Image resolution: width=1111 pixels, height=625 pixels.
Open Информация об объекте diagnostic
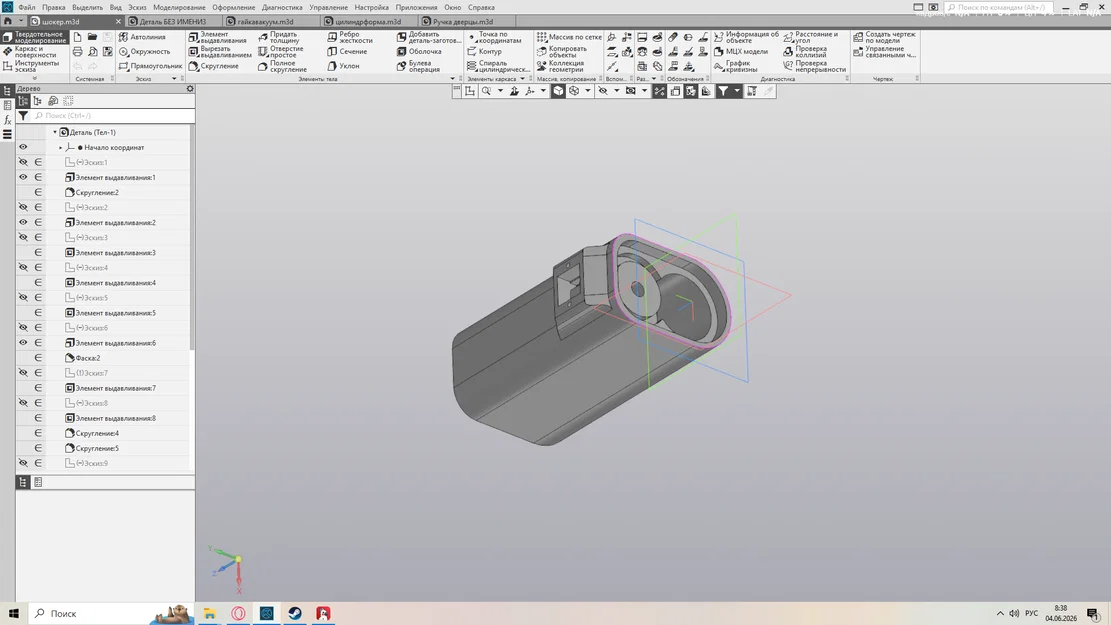pos(746,37)
